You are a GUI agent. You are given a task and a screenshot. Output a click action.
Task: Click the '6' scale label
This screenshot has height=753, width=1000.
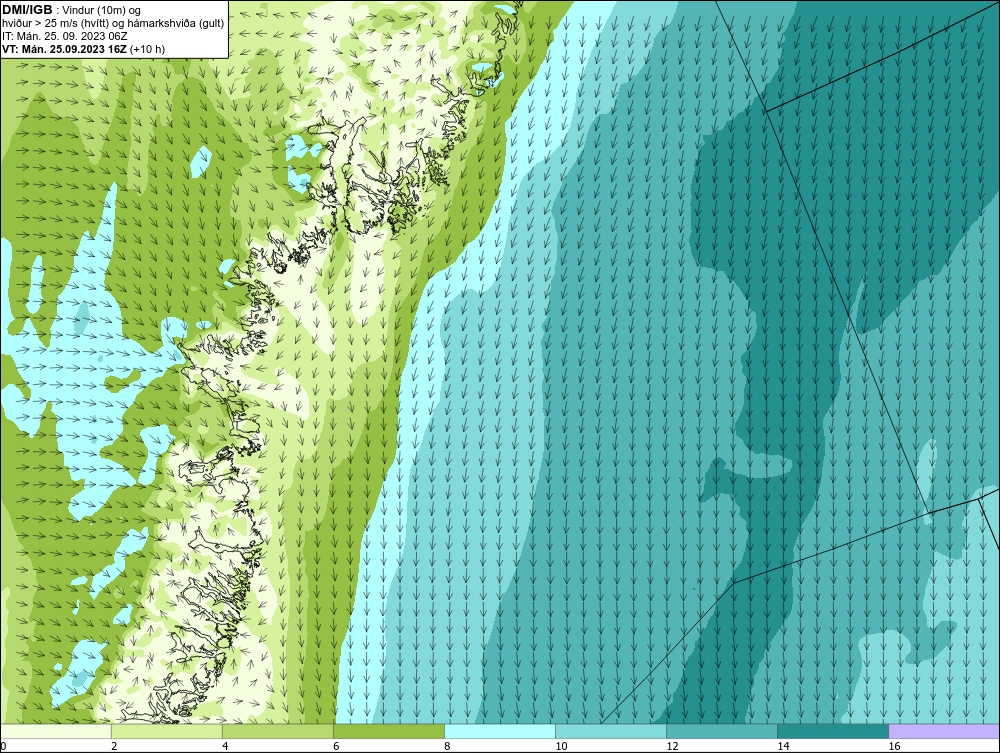tap(335, 746)
